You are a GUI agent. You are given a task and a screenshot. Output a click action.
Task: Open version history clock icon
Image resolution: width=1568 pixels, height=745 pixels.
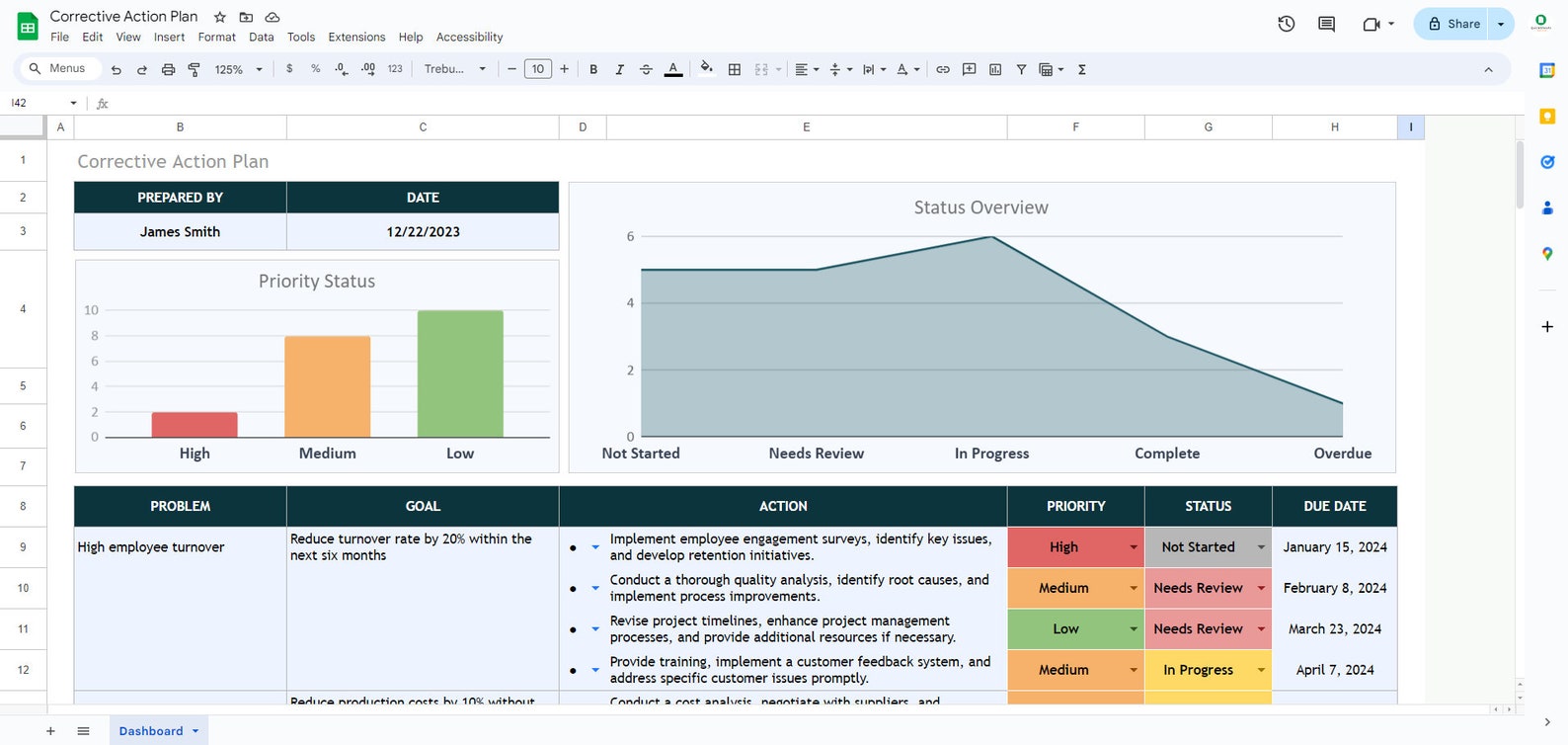coord(1286,24)
